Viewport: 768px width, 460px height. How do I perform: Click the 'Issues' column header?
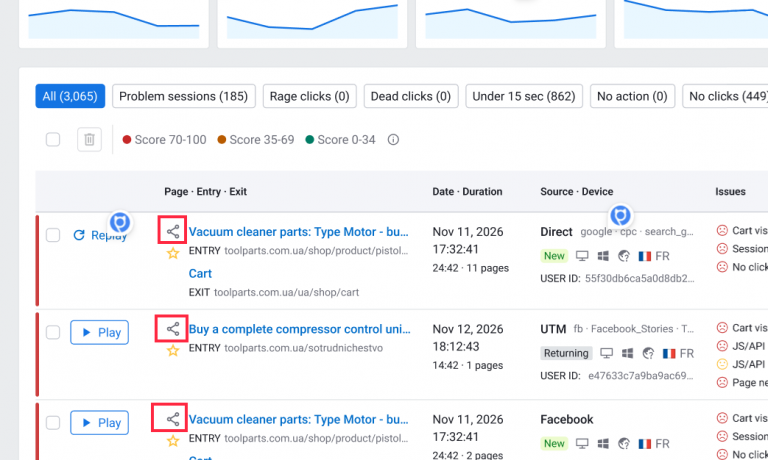(730, 192)
